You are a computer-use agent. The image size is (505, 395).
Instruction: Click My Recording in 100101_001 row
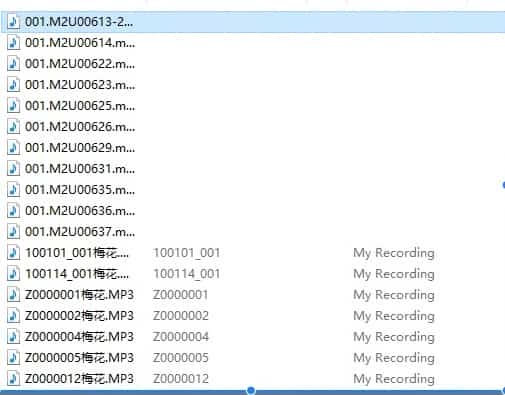point(394,254)
